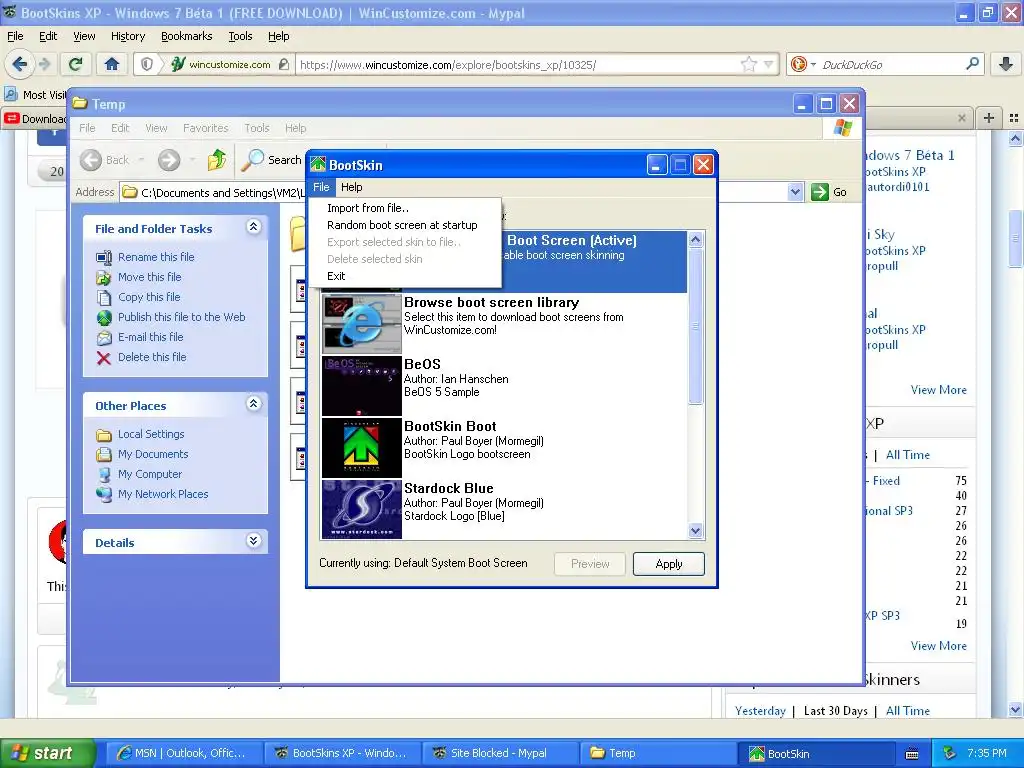Choose Import from file in File menu

[x=368, y=208]
